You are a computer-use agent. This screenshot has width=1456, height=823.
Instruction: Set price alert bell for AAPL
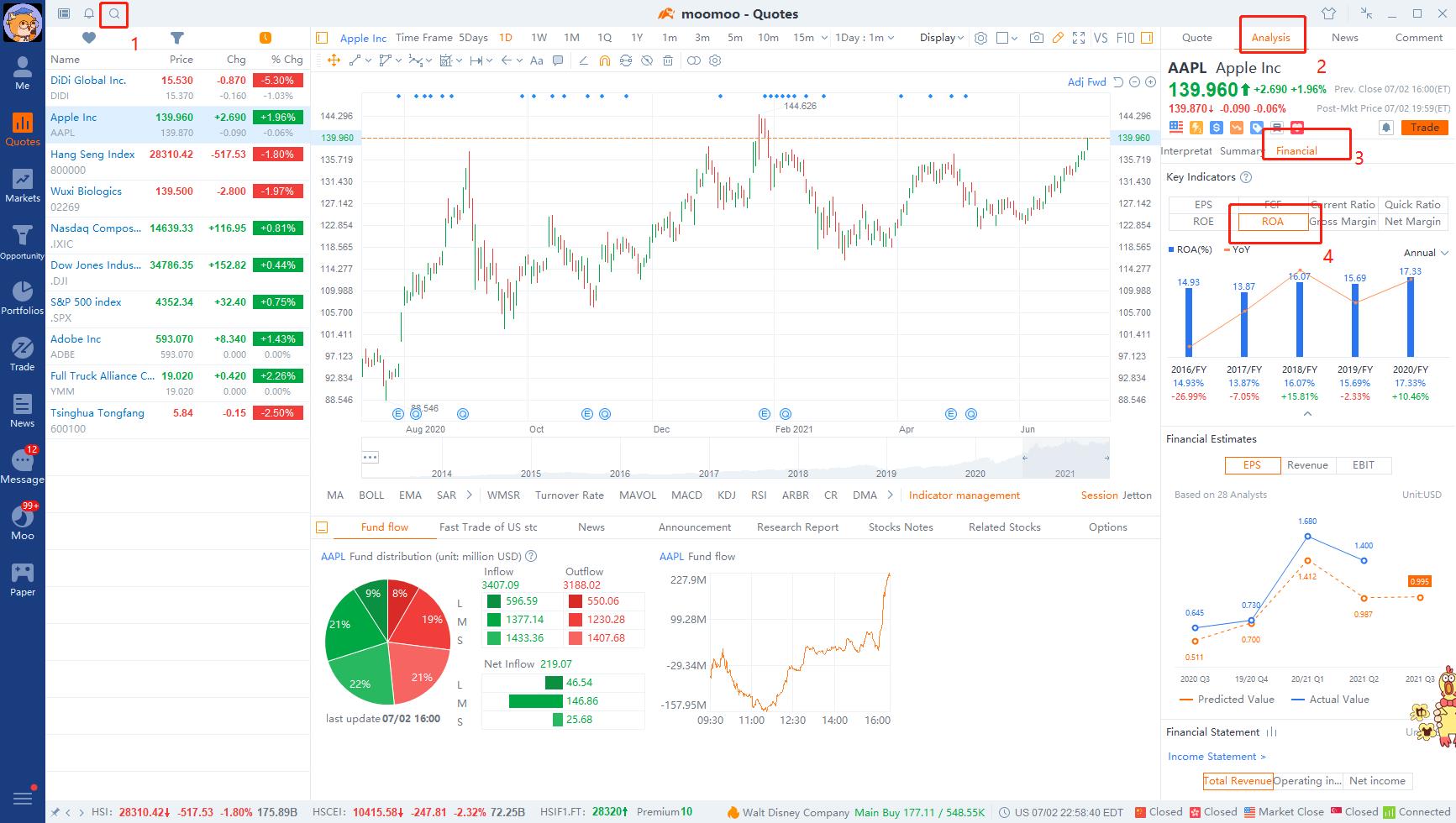click(1386, 128)
